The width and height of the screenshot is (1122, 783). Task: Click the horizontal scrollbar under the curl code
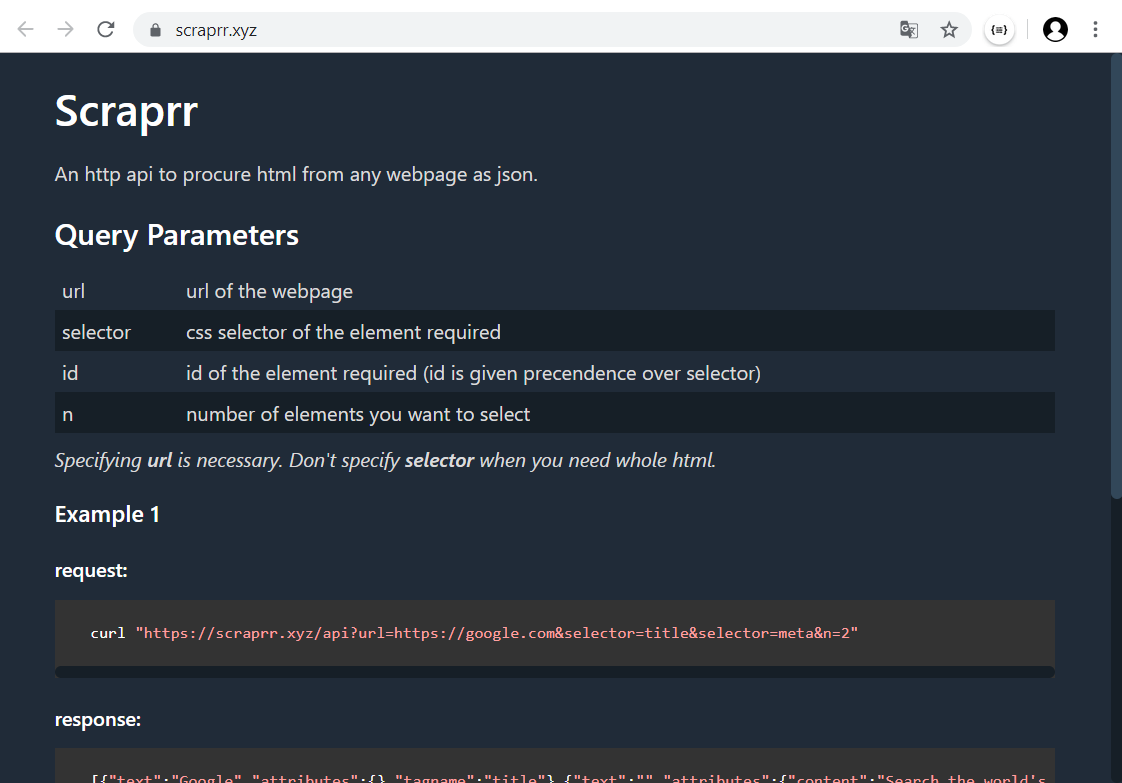point(555,672)
